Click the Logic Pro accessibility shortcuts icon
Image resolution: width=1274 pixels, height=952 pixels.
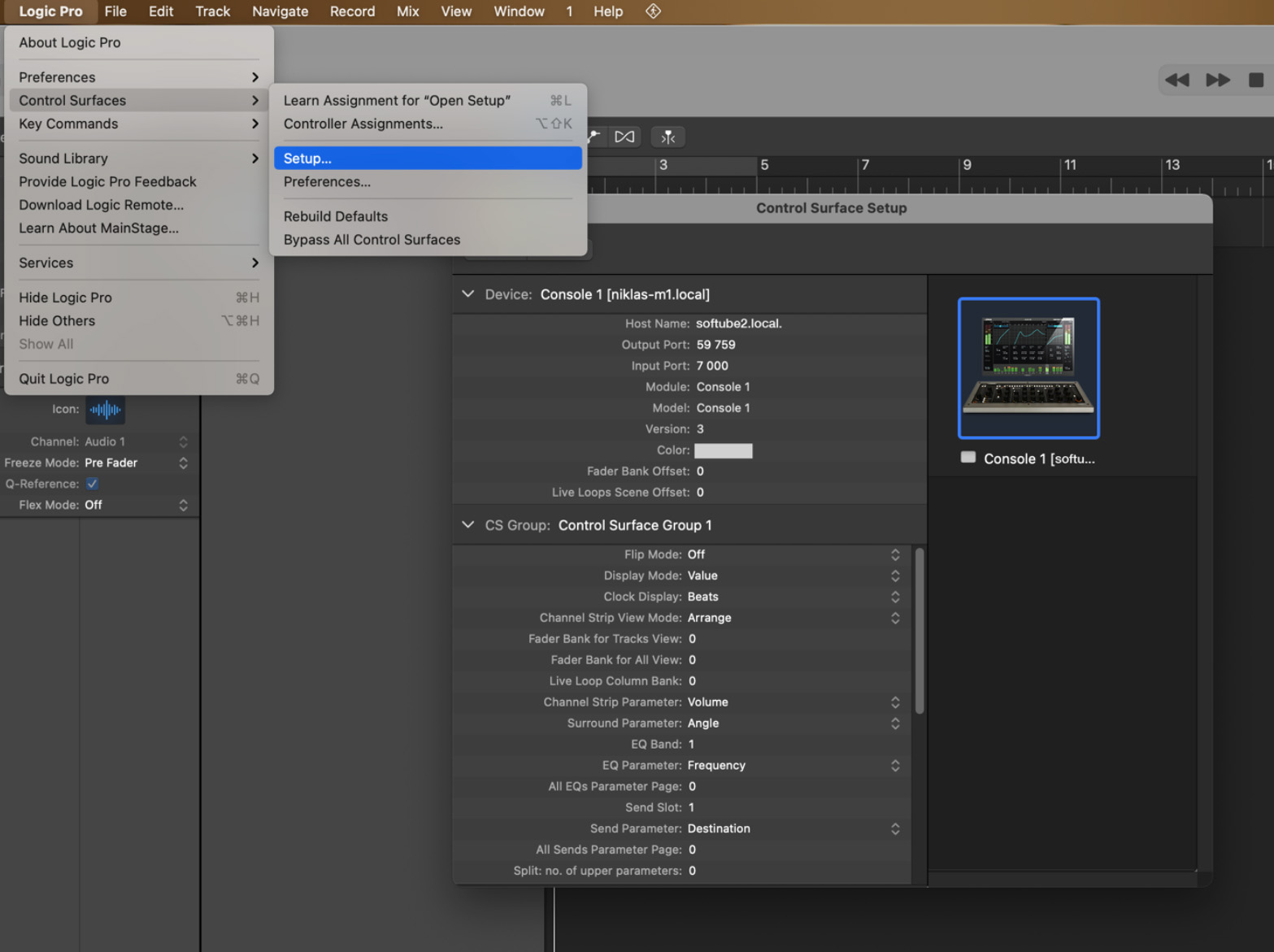653,11
